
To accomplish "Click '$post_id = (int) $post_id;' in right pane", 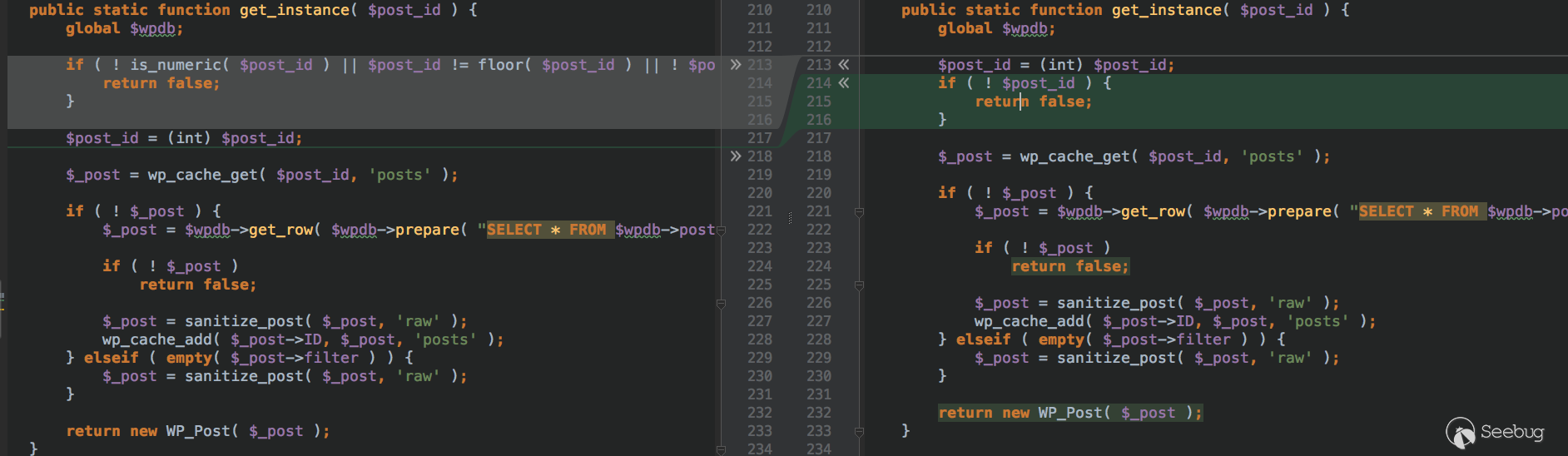I will click(x=1056, y=65).
